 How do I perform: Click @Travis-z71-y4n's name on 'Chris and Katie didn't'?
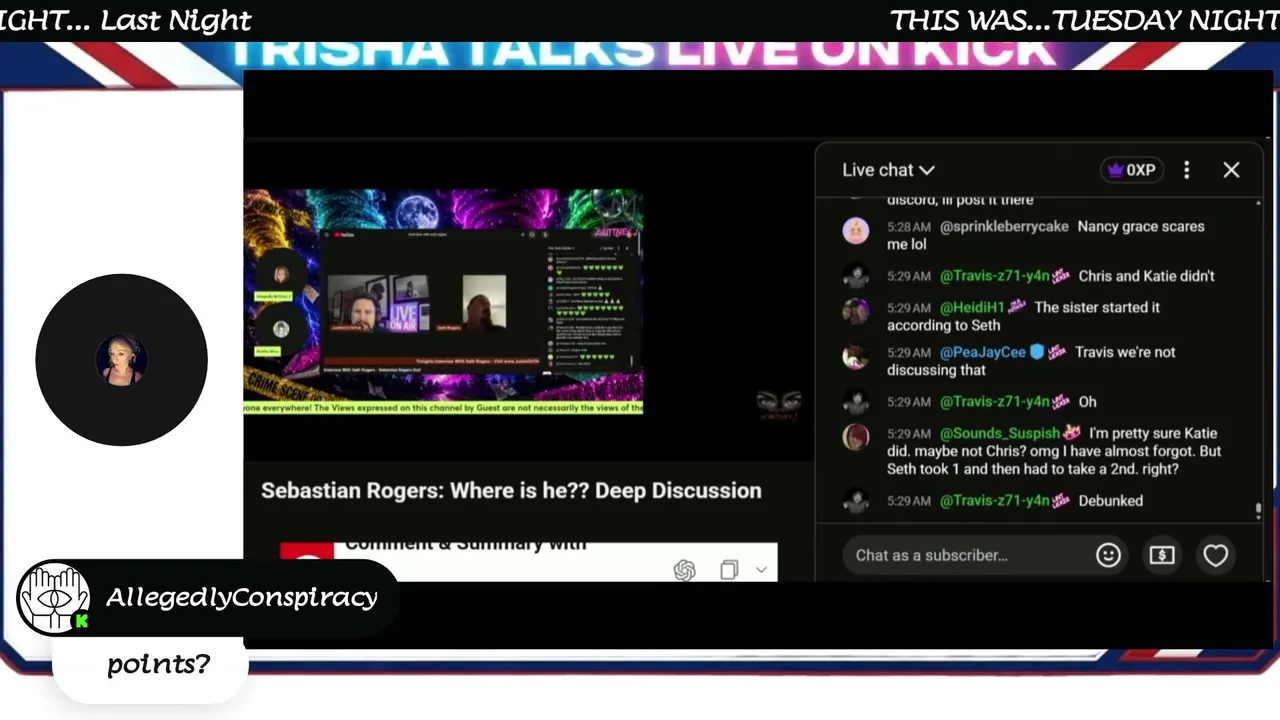[995, 276]
